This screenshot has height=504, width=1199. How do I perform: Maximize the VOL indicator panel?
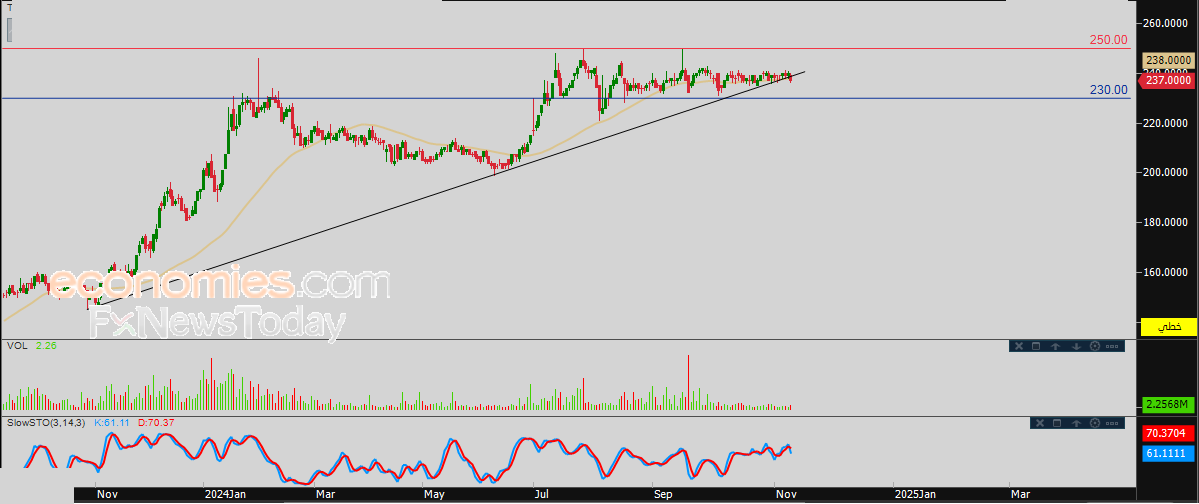[1036, 346]
